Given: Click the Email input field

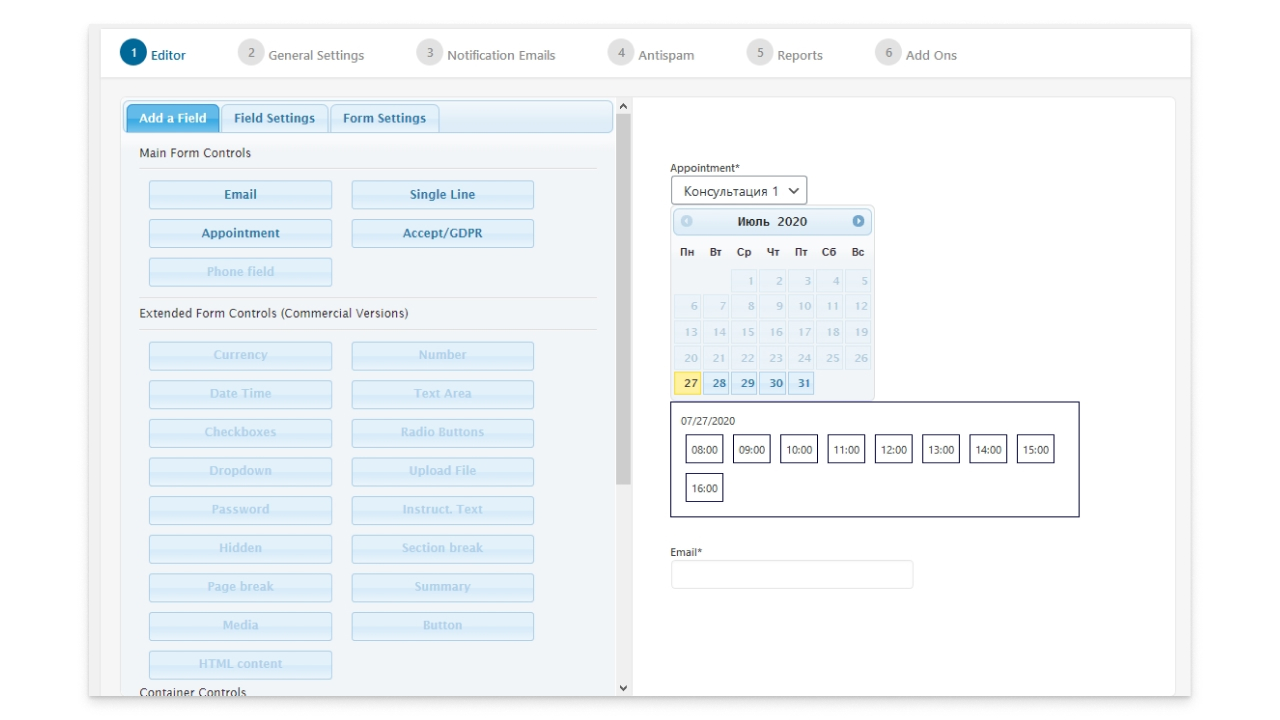Looking at the screenshot, I should tap(791, 575).
